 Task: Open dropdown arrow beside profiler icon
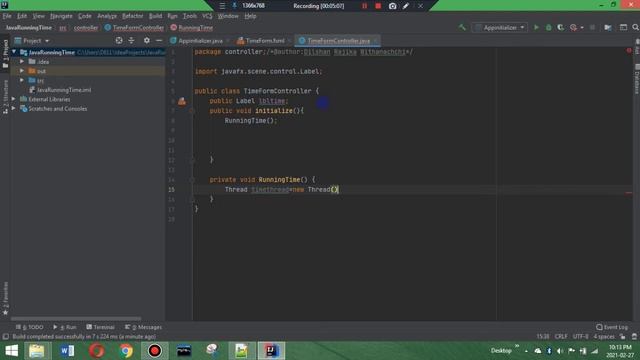582,27
